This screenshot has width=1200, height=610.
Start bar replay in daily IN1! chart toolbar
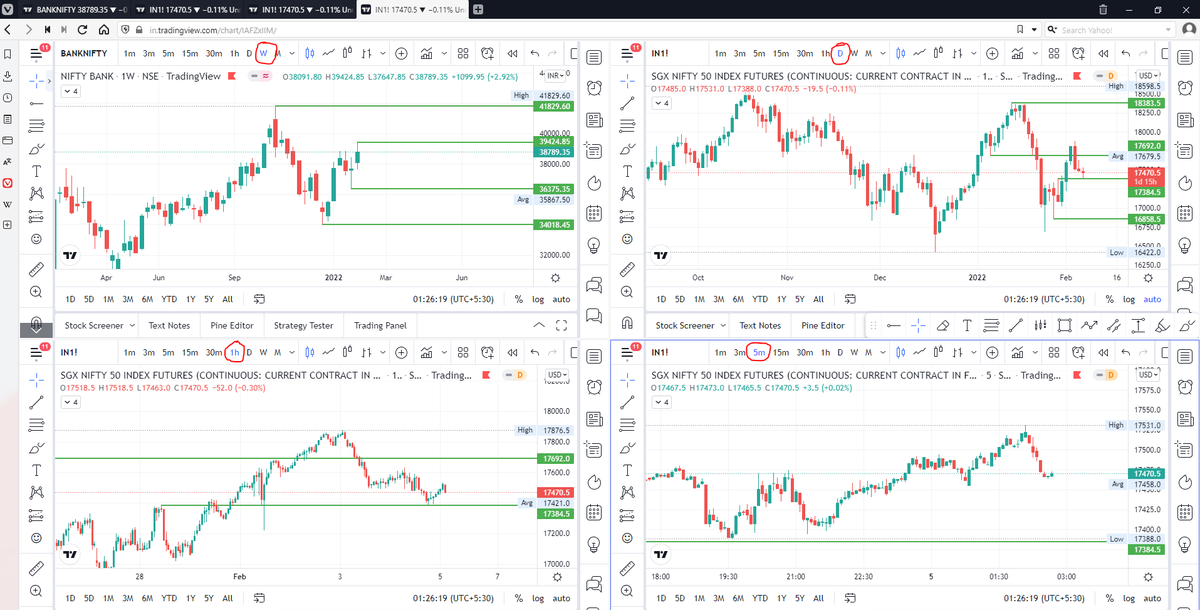point(1103,53)
